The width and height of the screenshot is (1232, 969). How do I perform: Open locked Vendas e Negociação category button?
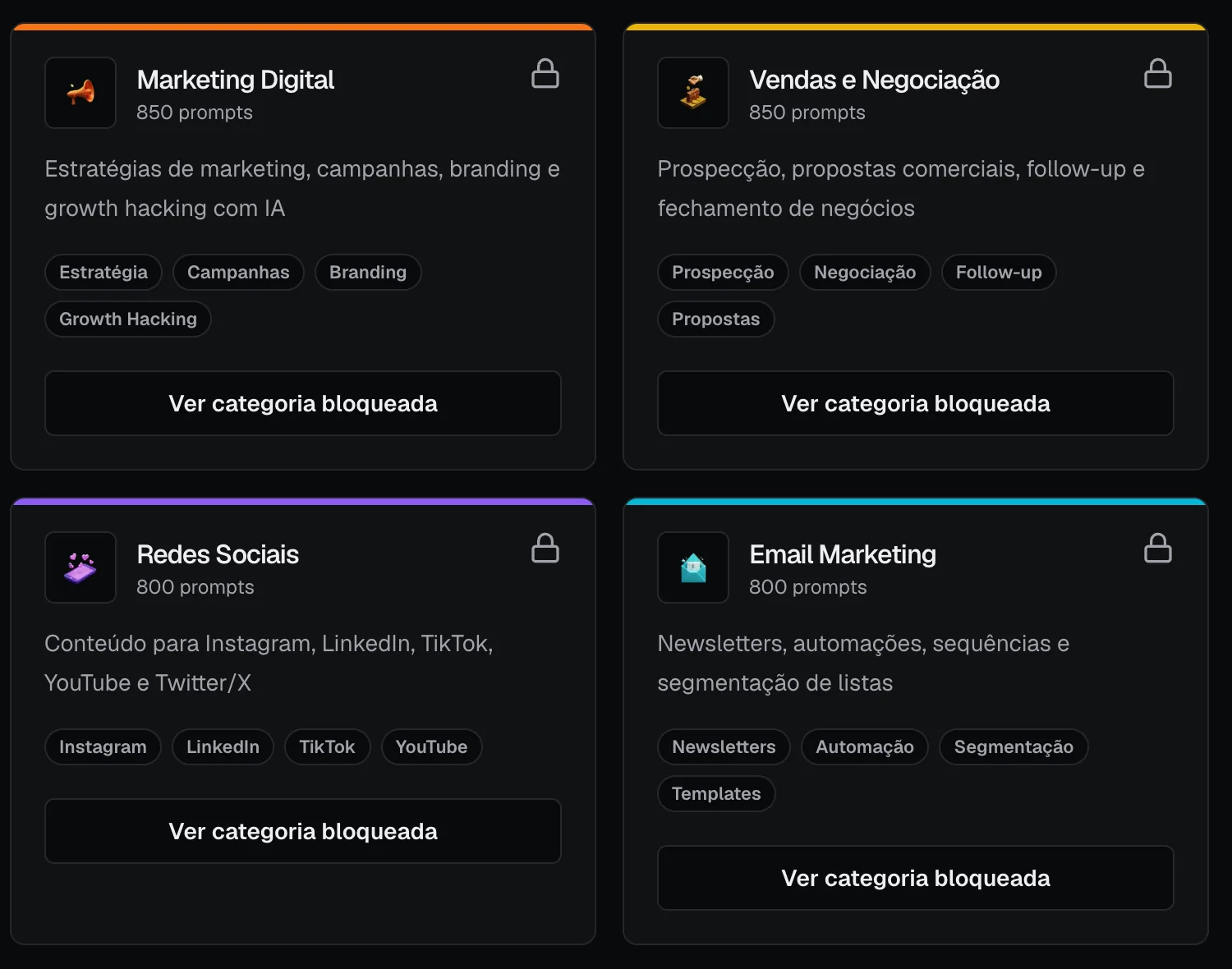916,403
